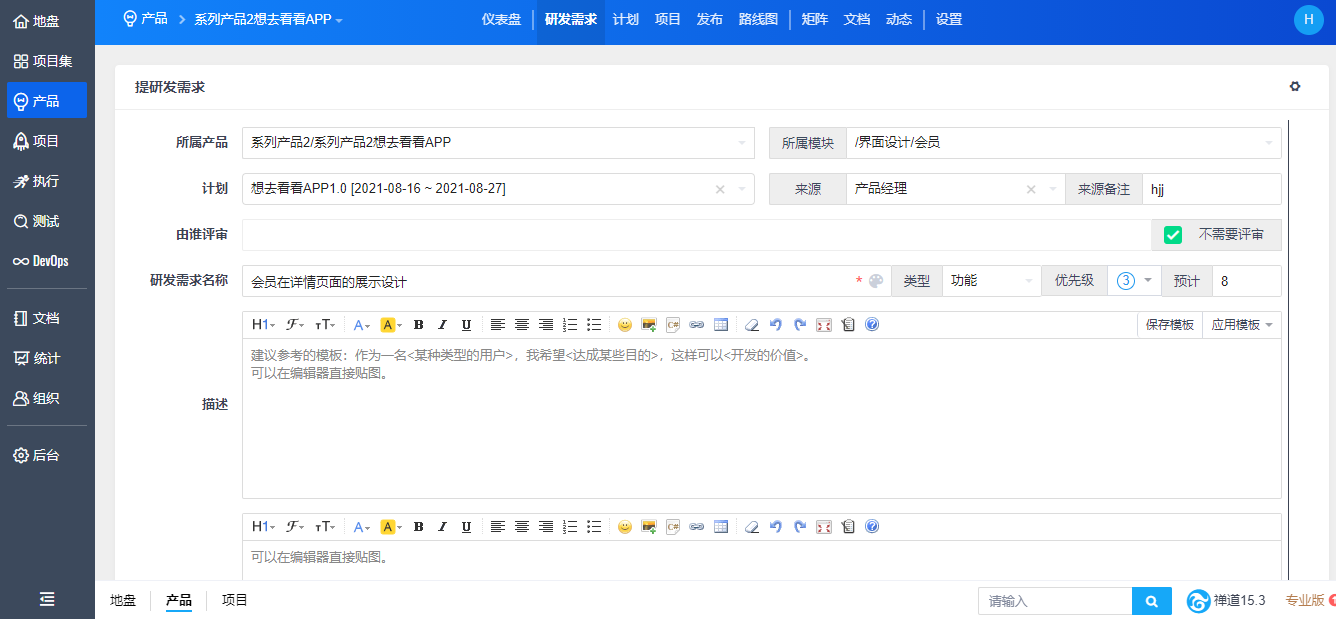
Task: Expand the 优先级 priority dropdown
Action: [x=1134, y=281]
